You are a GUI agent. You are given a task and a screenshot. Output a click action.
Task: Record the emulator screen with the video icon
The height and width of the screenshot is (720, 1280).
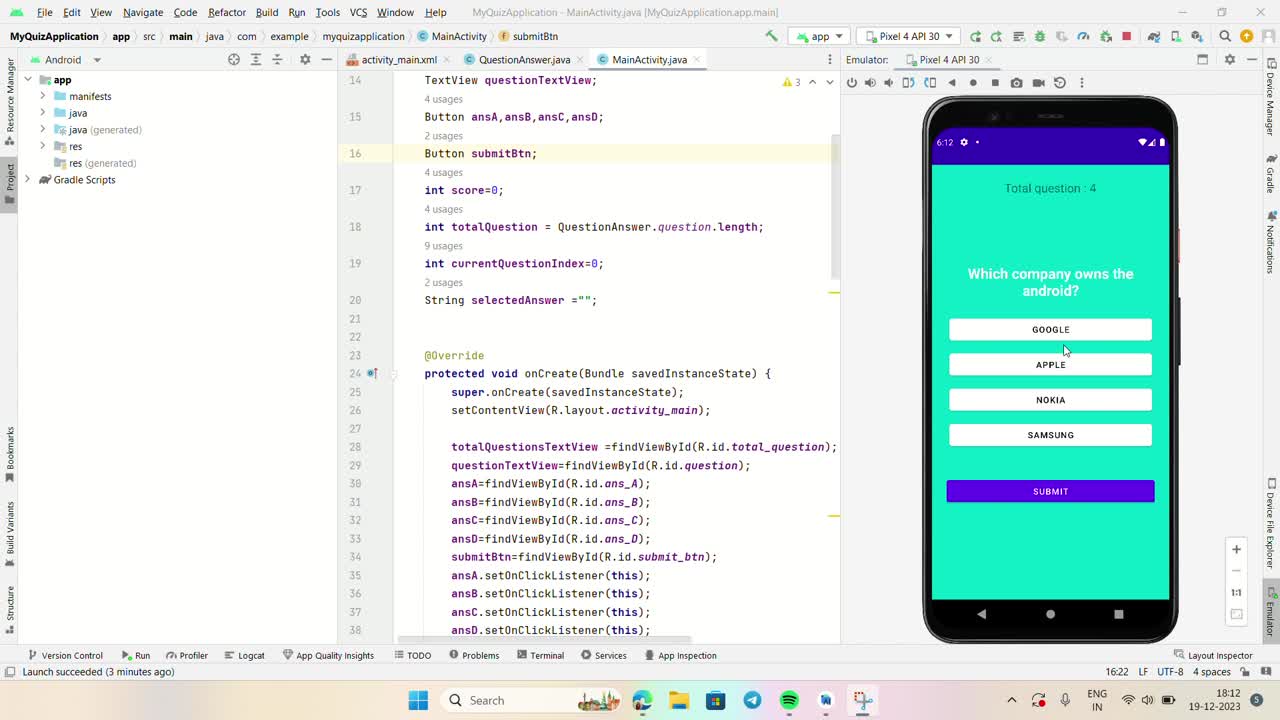1038,83
